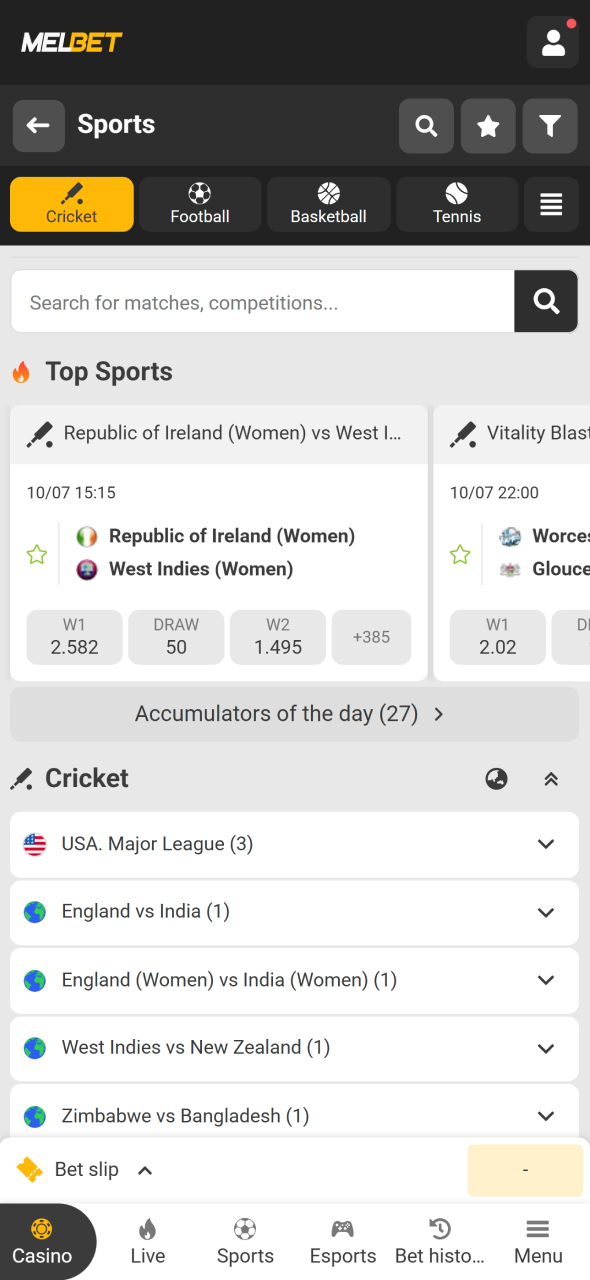Open Esports in the bottom navigation
The height and width of the screenshot is (1280, 590).
[343, 1242]
